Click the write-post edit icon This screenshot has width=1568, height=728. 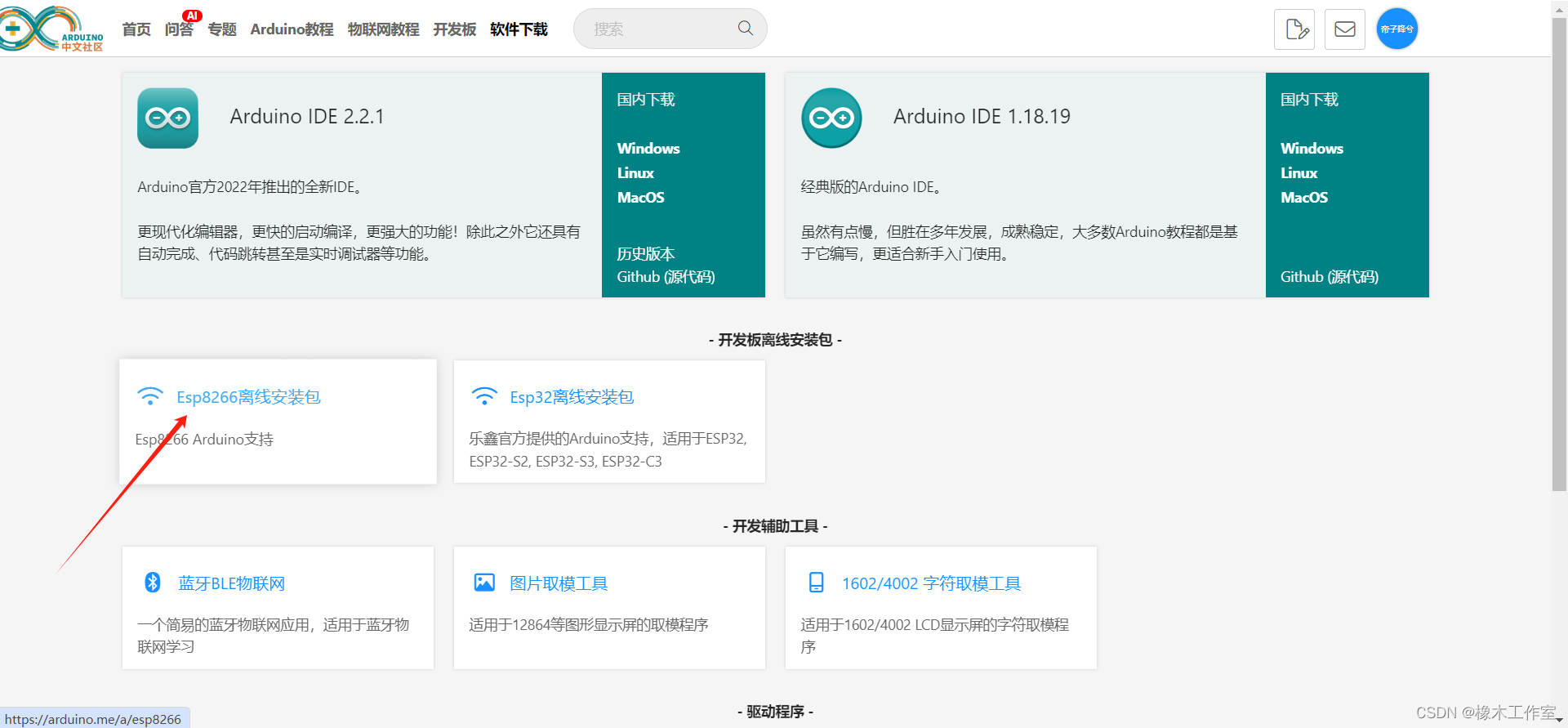(x=1294, y=29)
